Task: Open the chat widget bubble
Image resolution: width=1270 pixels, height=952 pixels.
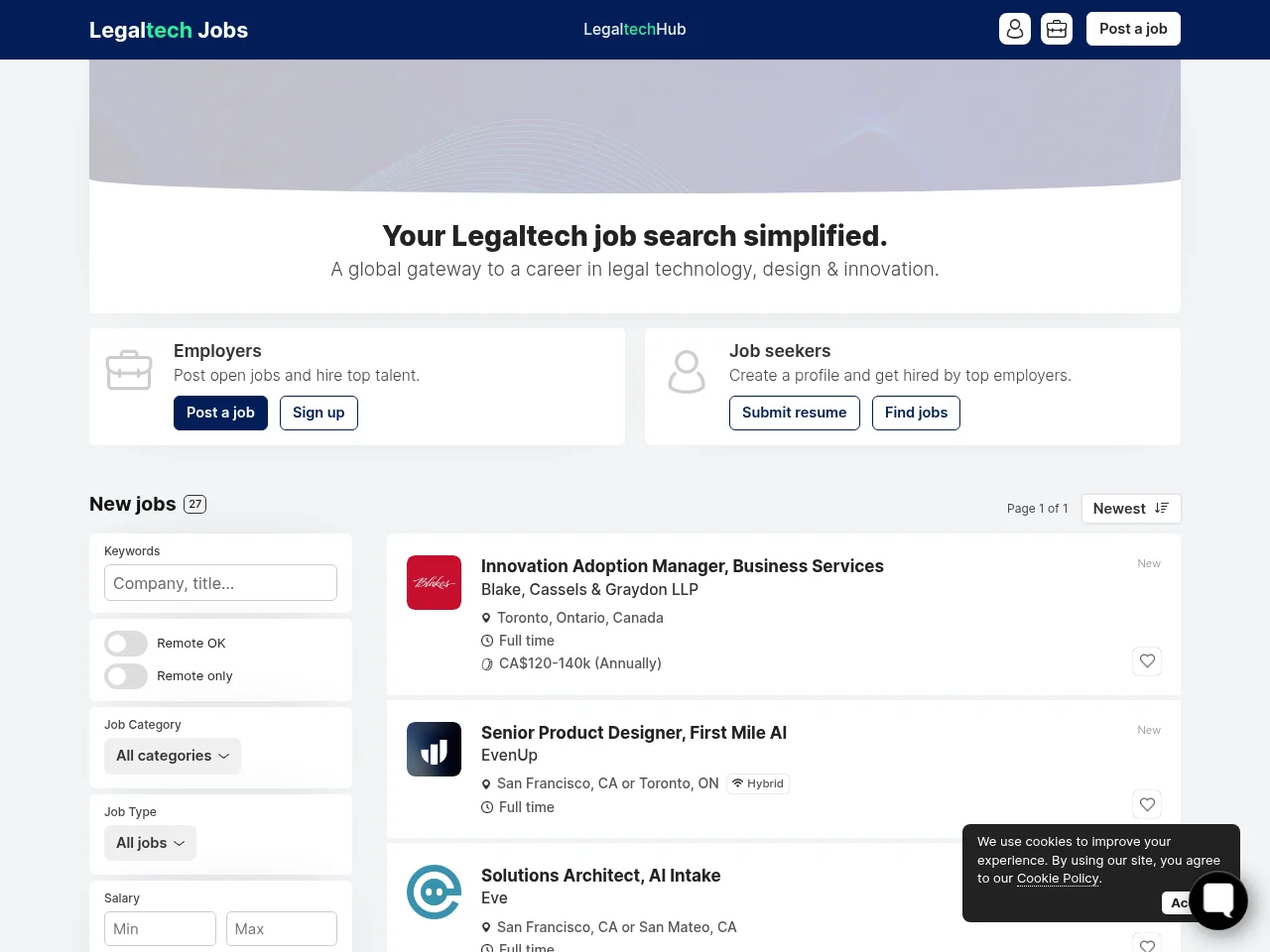Action: (1217, 900)
